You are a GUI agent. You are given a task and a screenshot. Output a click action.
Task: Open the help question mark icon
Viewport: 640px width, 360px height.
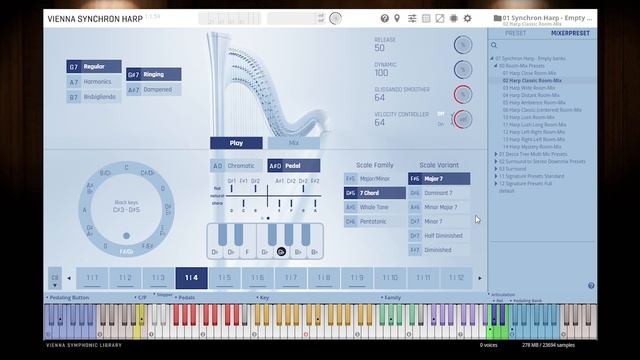(384, 18)
